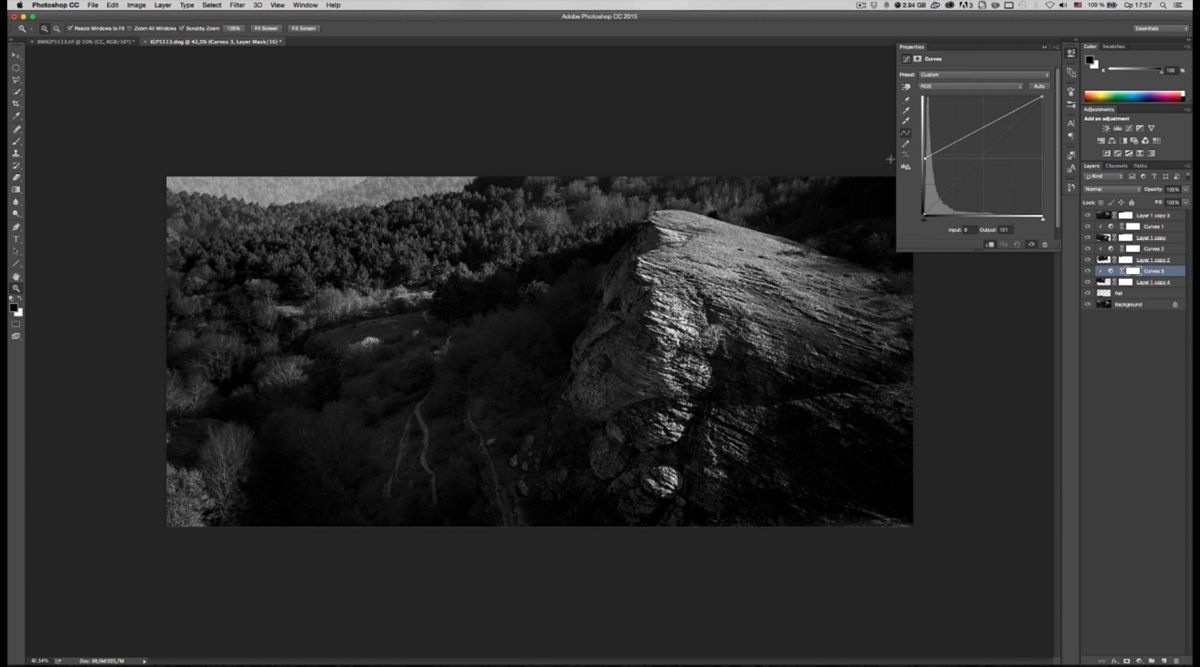Image resolution: width=1200 pixels, height=667 pixels.
Task: Select the Eyedropper tool in toolbox
Action: pos(16,116)
